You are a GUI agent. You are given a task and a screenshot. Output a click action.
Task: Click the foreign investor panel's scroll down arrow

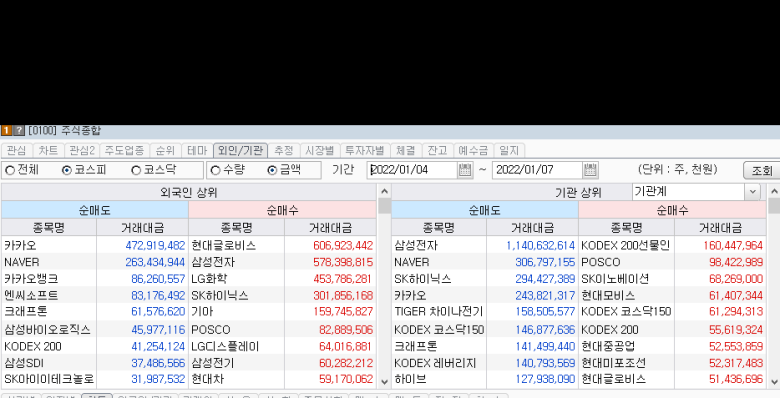pyautogui.click(x=384, y=382)
